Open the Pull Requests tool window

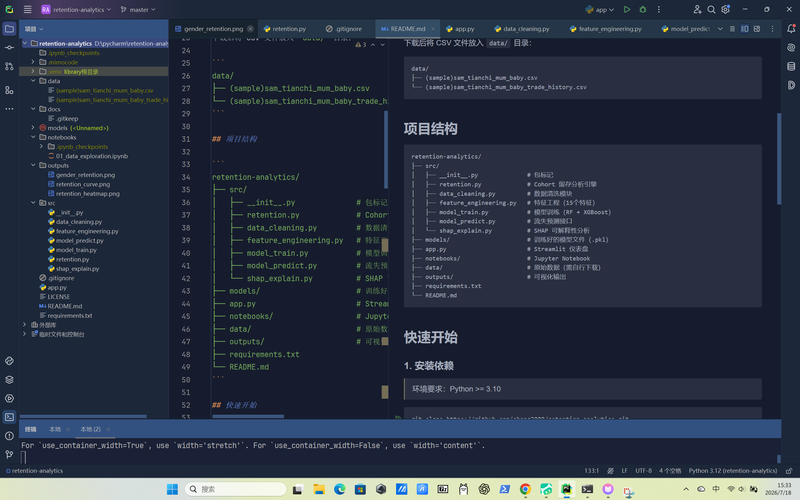pyautogui.click(x=9, y=66)
